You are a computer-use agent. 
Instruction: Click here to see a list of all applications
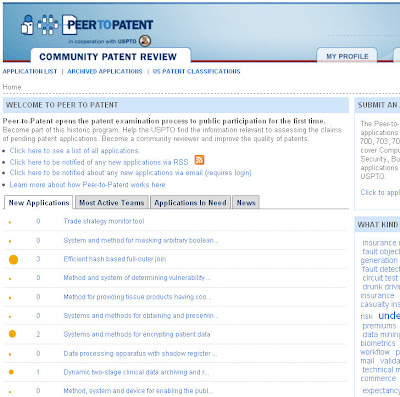tap(75, 151)
